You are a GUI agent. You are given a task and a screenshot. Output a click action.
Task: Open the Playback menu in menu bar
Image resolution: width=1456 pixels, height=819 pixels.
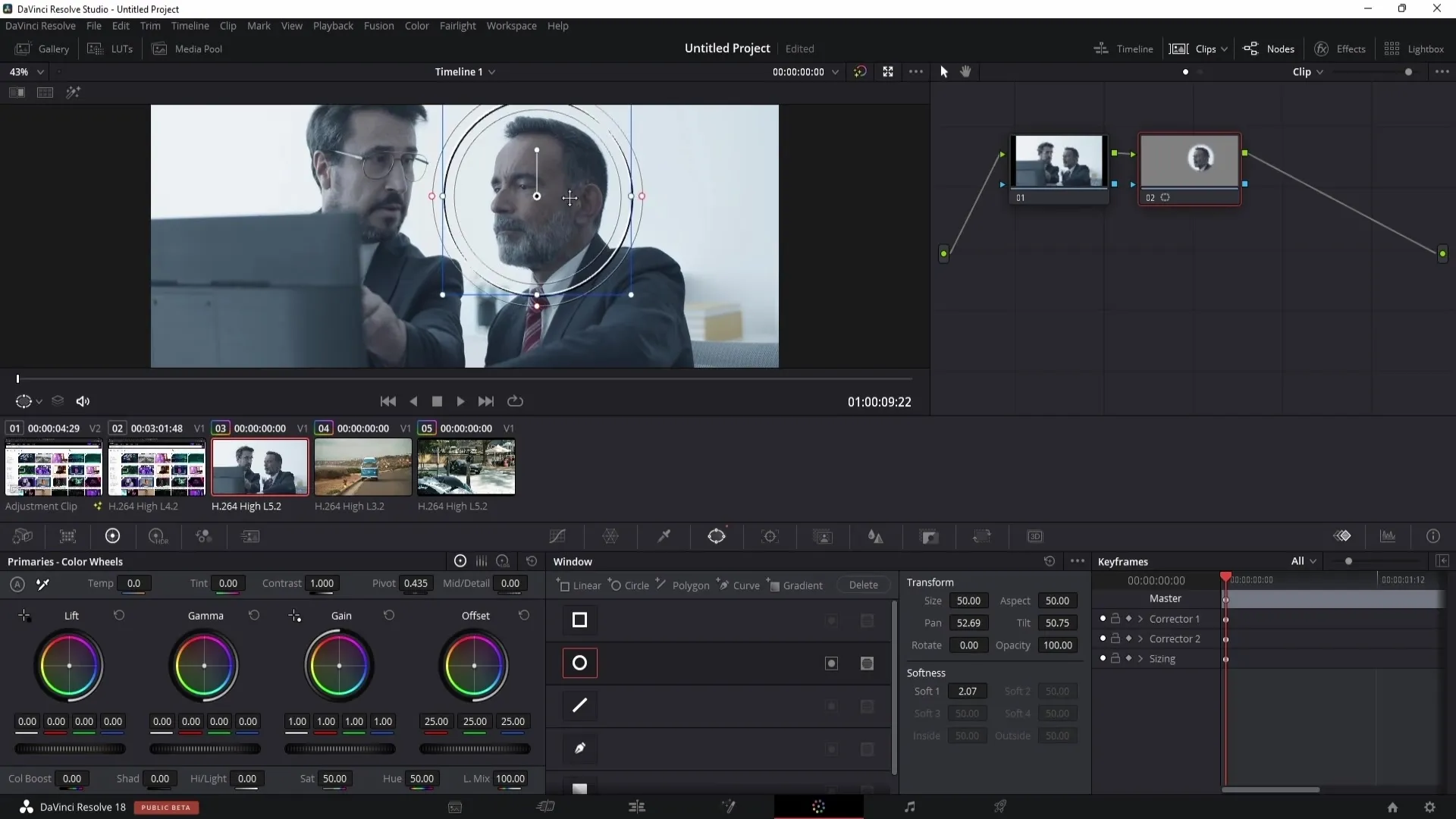coord(333,25)
